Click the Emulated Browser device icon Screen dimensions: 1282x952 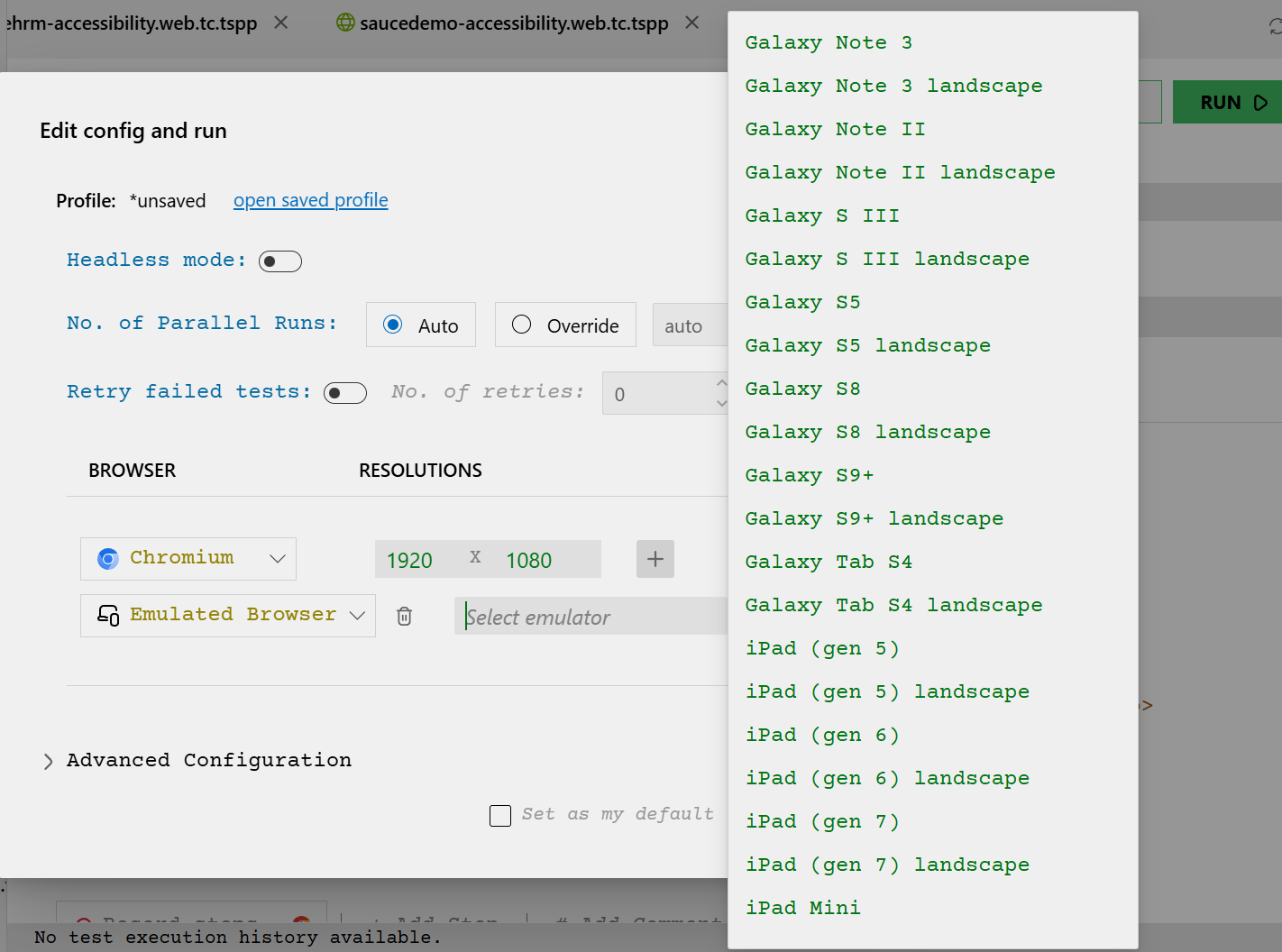click(x=107, y=616)
